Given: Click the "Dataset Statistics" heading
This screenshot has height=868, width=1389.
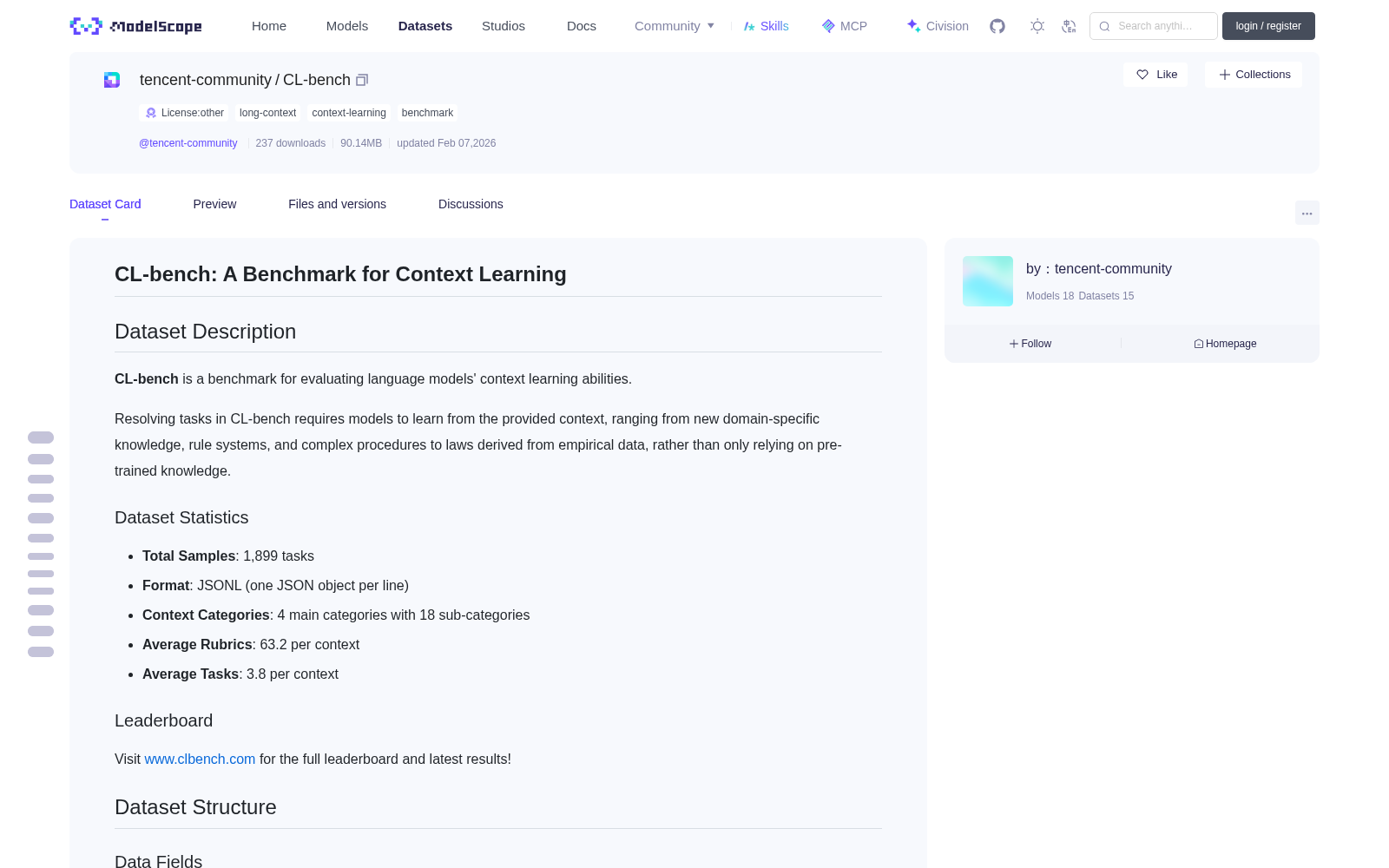Looking at the screenshot, I should pos(181,517).
